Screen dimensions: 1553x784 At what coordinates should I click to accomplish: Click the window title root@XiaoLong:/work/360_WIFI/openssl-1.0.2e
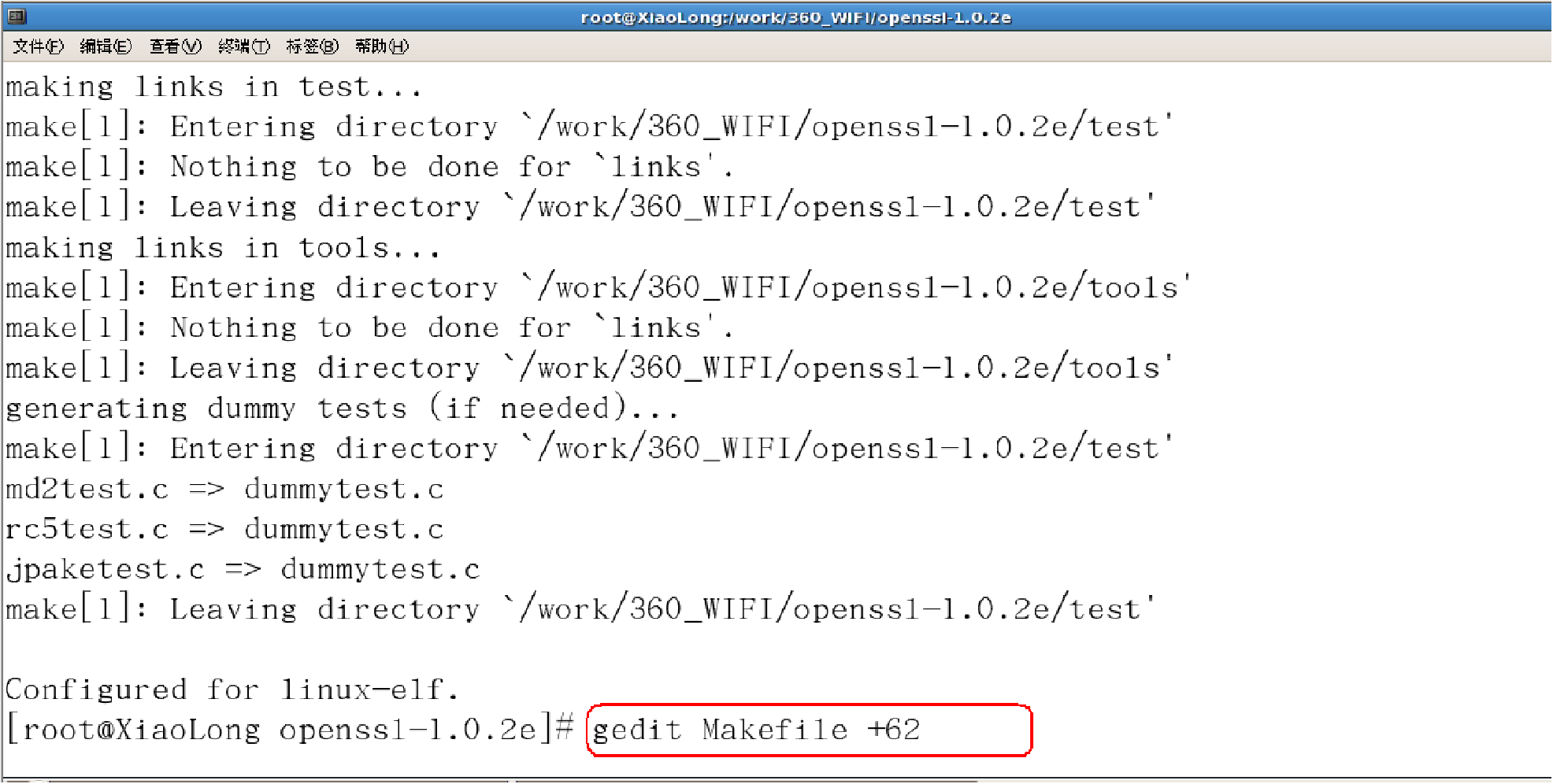(x=795, y=17)
